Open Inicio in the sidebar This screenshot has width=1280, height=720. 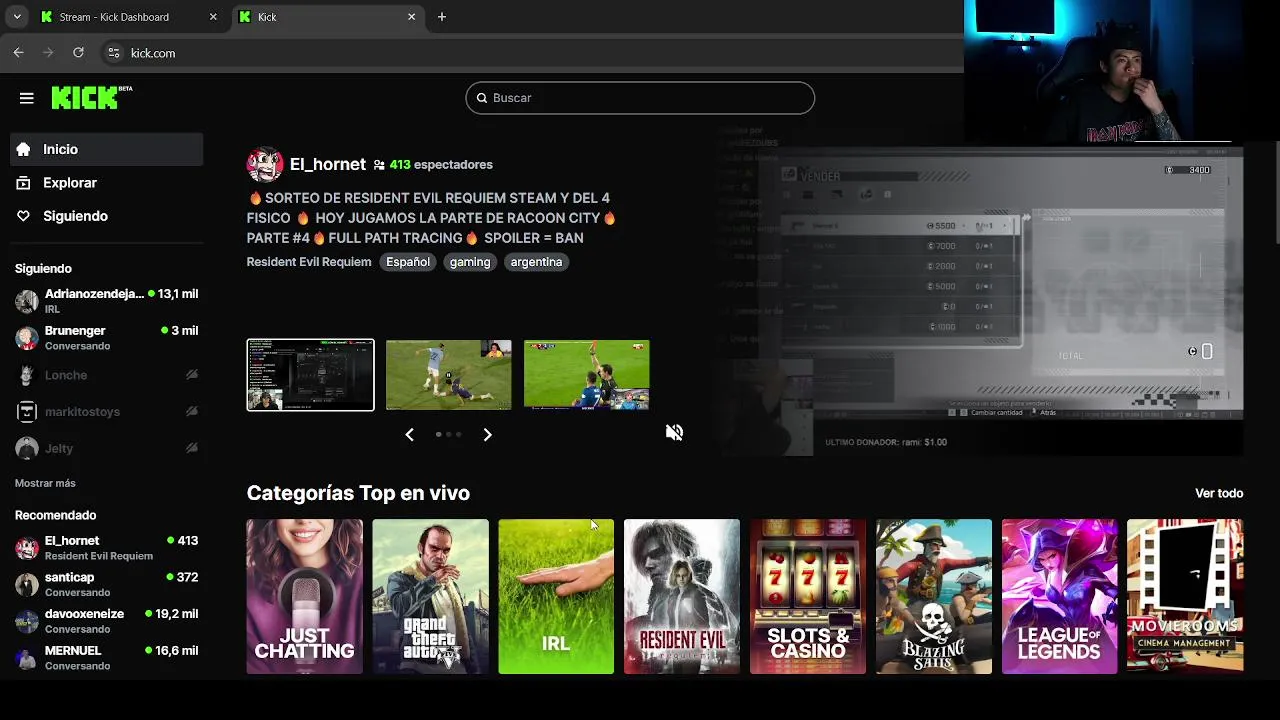[x=106, y=149]
